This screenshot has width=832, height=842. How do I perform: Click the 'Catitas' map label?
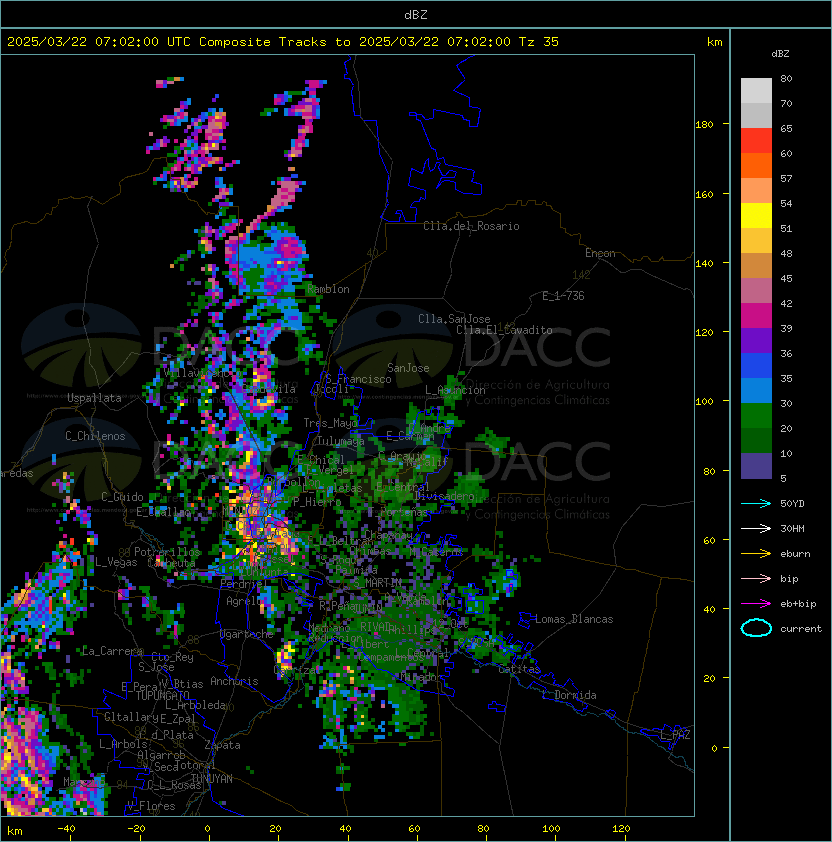519,670
